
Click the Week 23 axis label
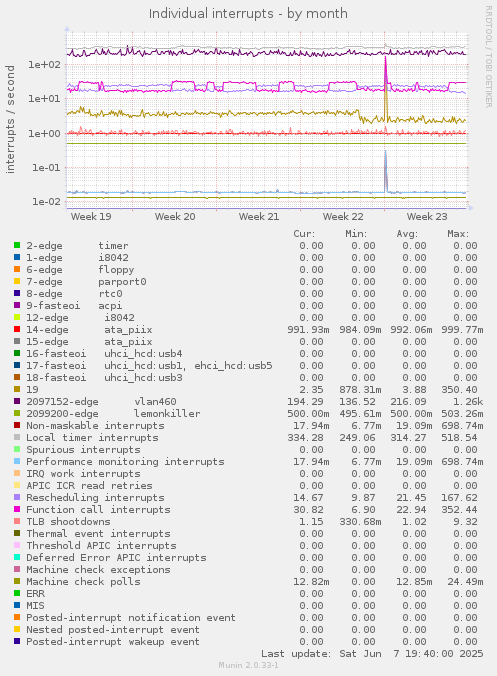tap(427, 216)
